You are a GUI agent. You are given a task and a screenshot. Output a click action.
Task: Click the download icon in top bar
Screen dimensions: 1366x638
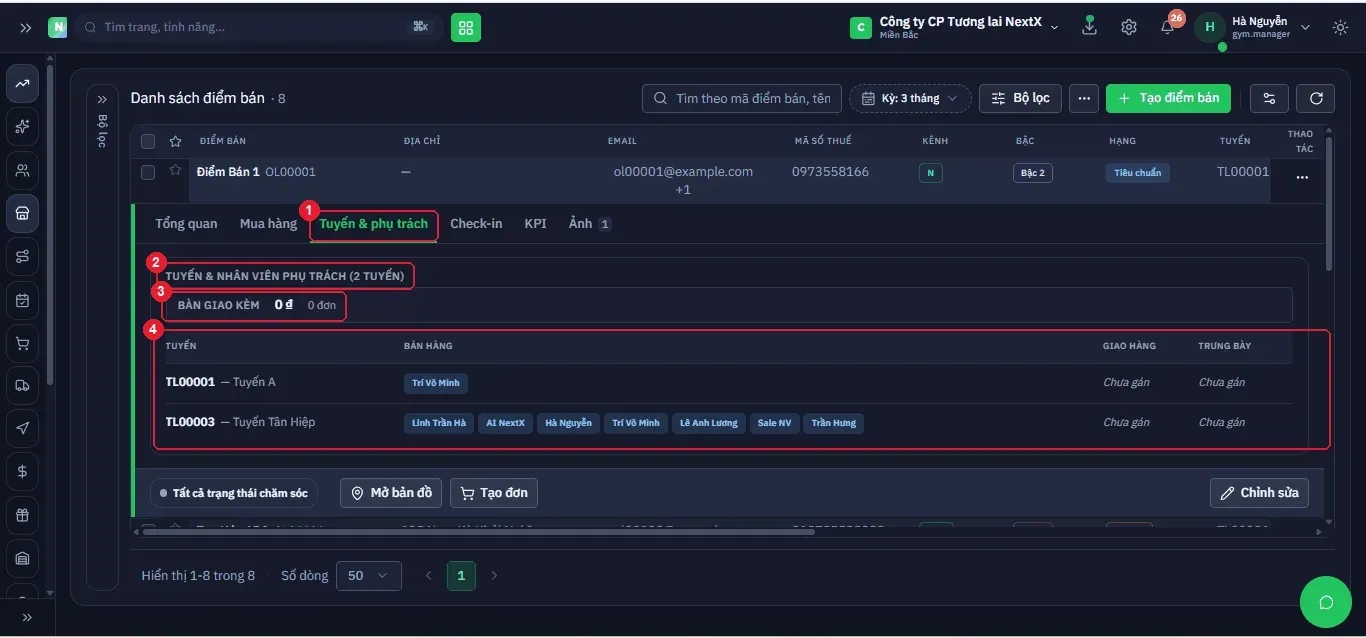[1090, 27]
